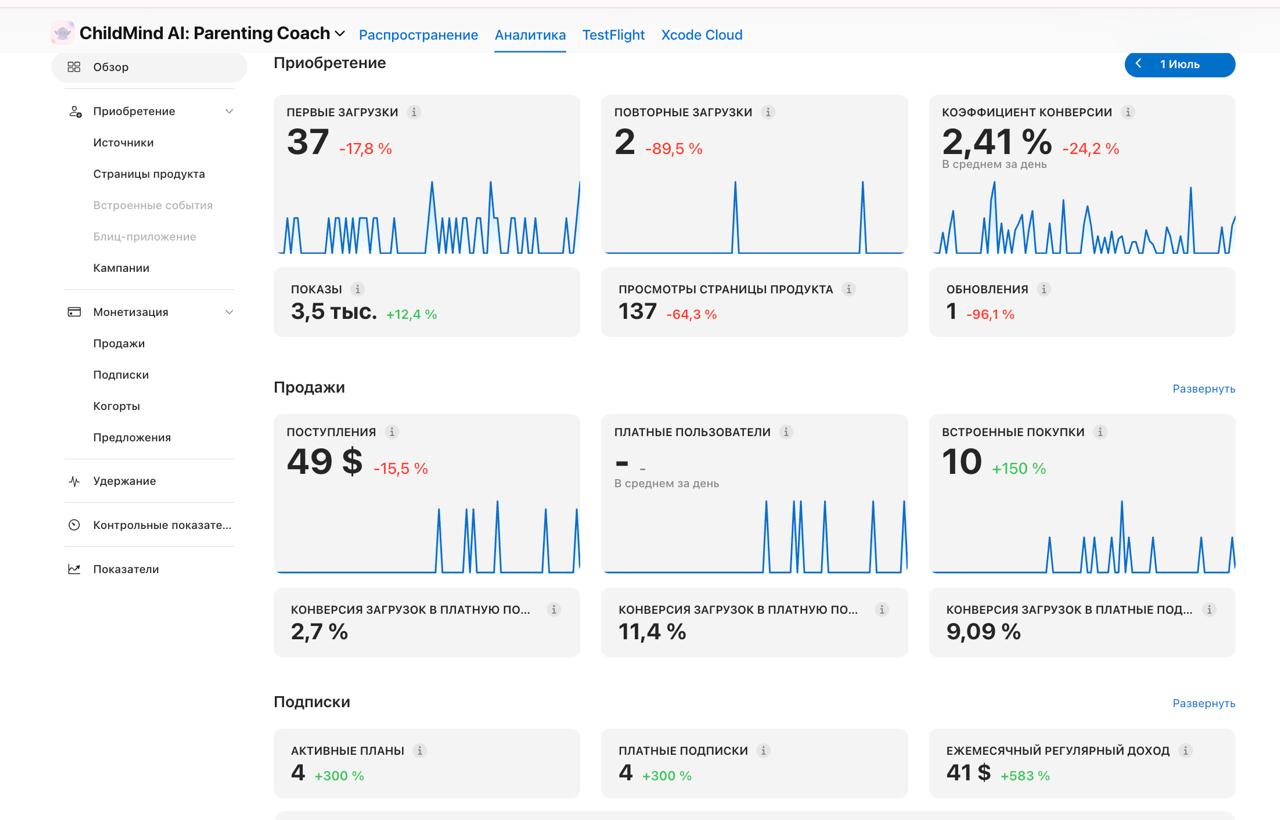
Task: Click the Контрольные показатели gauge icon
Action: click(74, 525)
